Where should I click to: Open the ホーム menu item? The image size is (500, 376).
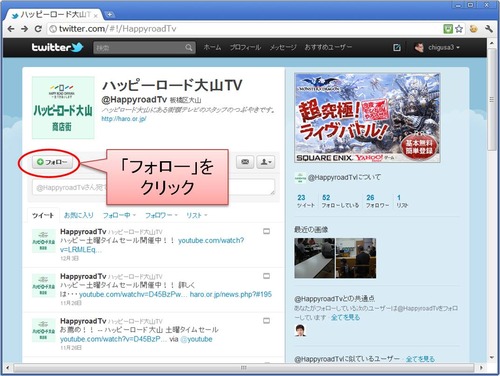tap(212, 47)
